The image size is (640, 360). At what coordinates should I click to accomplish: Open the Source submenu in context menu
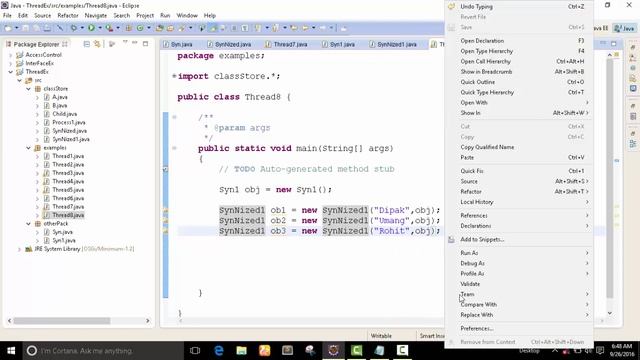(x=518, y=181)
